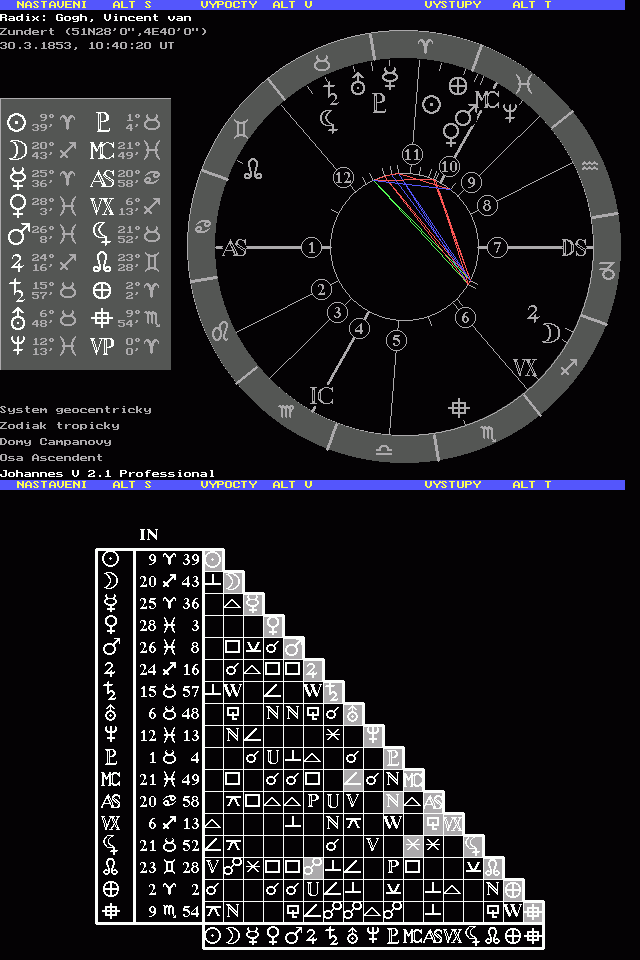Select the house 7 circle in the chart
Screen dimensions: 640x960
pyautogui.click(x=497, y=247)
